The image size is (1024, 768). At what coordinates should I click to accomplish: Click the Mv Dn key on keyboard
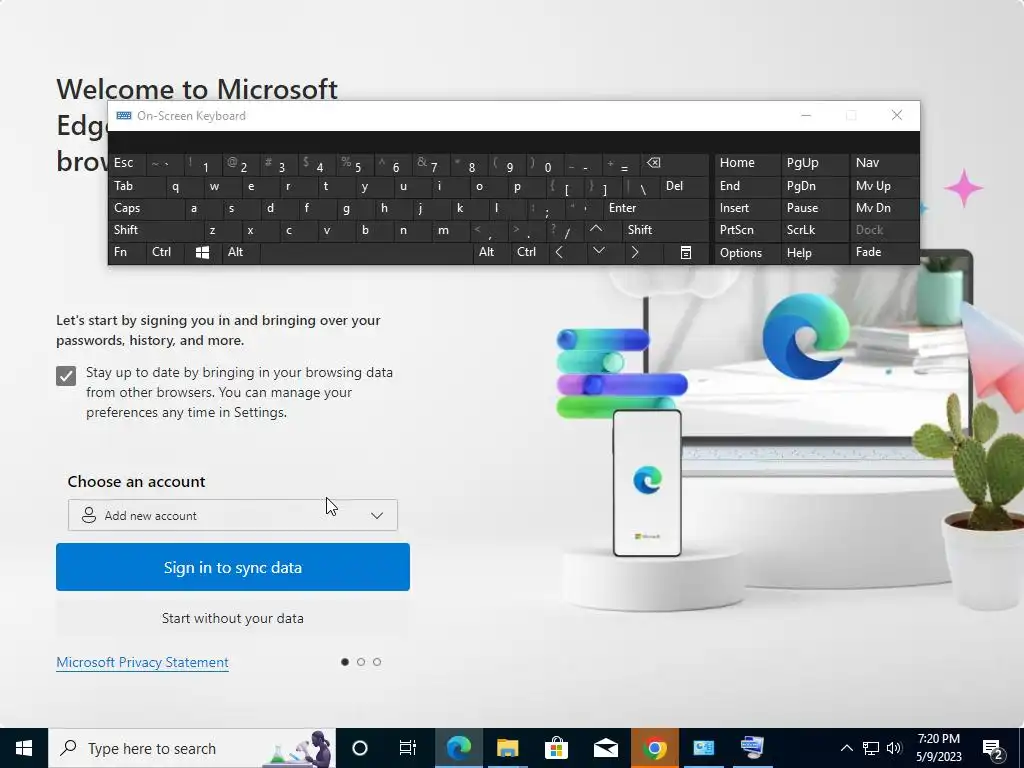coord(884,208)
